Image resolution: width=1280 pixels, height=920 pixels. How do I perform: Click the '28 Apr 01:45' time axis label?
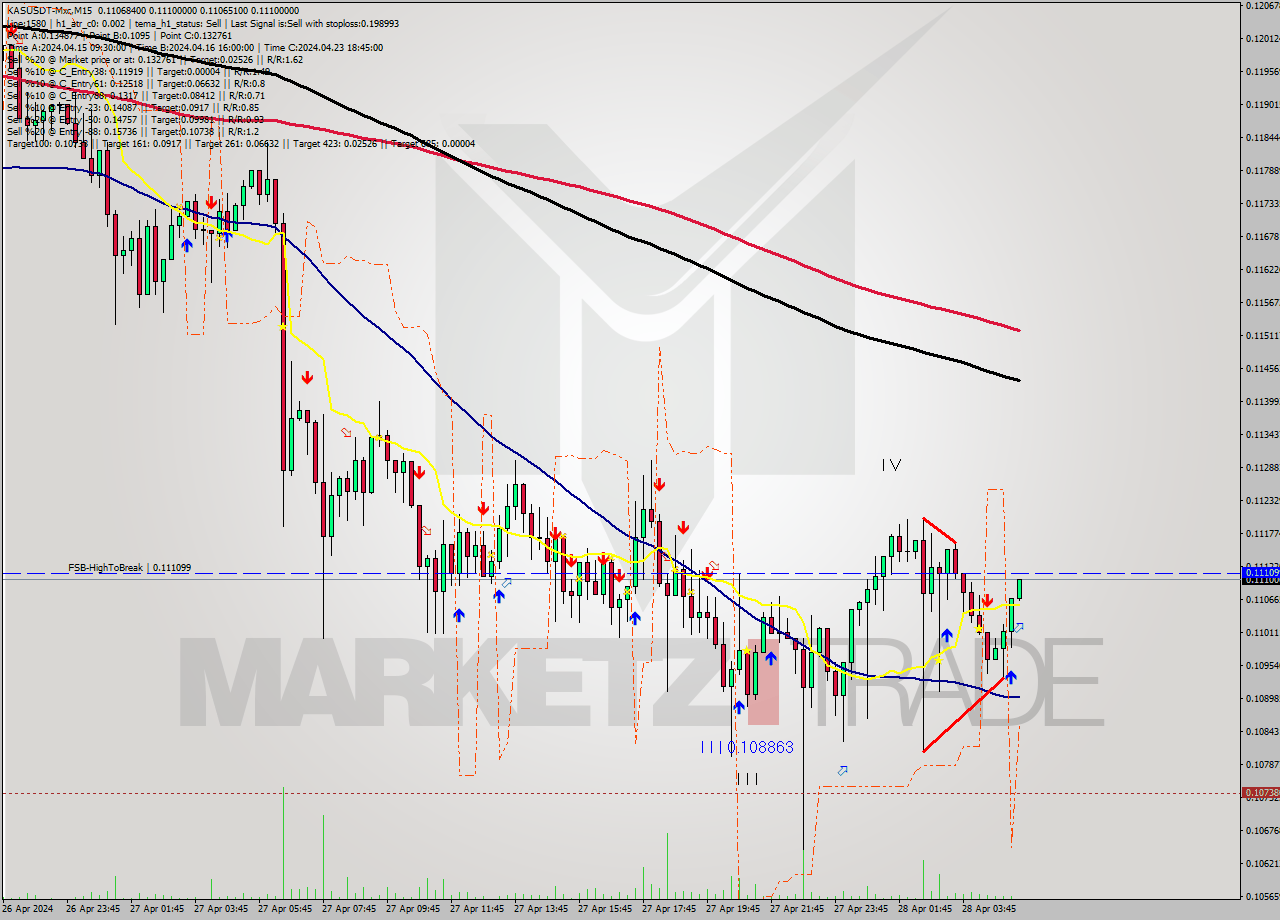pos(926,909)
